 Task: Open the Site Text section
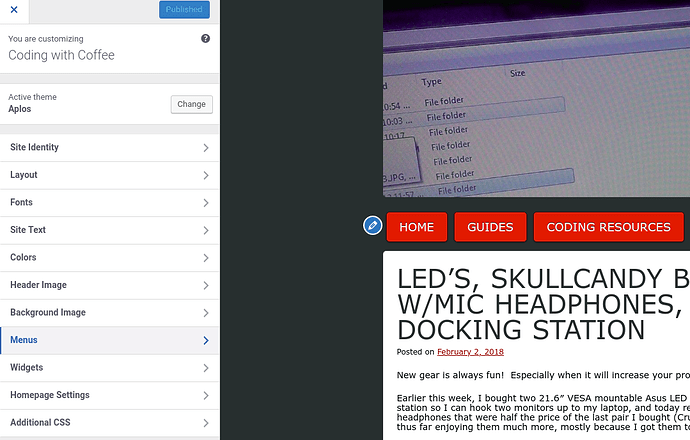tap(110, 230)
